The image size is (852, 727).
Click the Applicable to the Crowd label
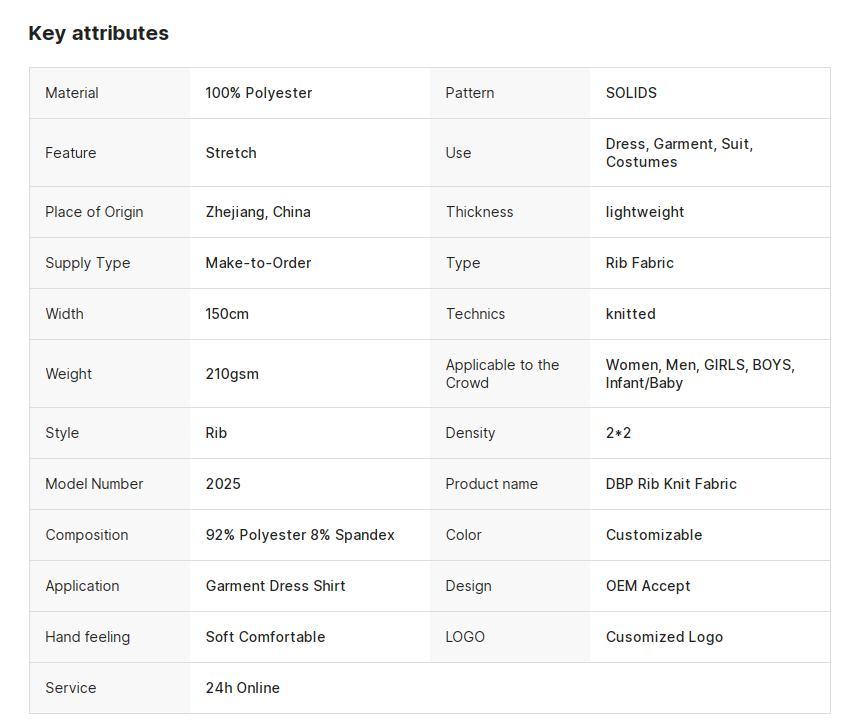502,374
